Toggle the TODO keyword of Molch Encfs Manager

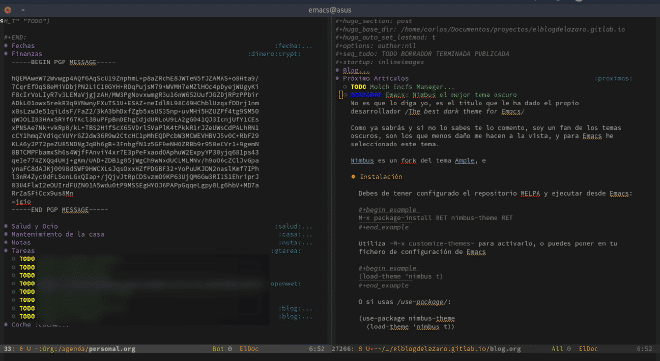358,87
